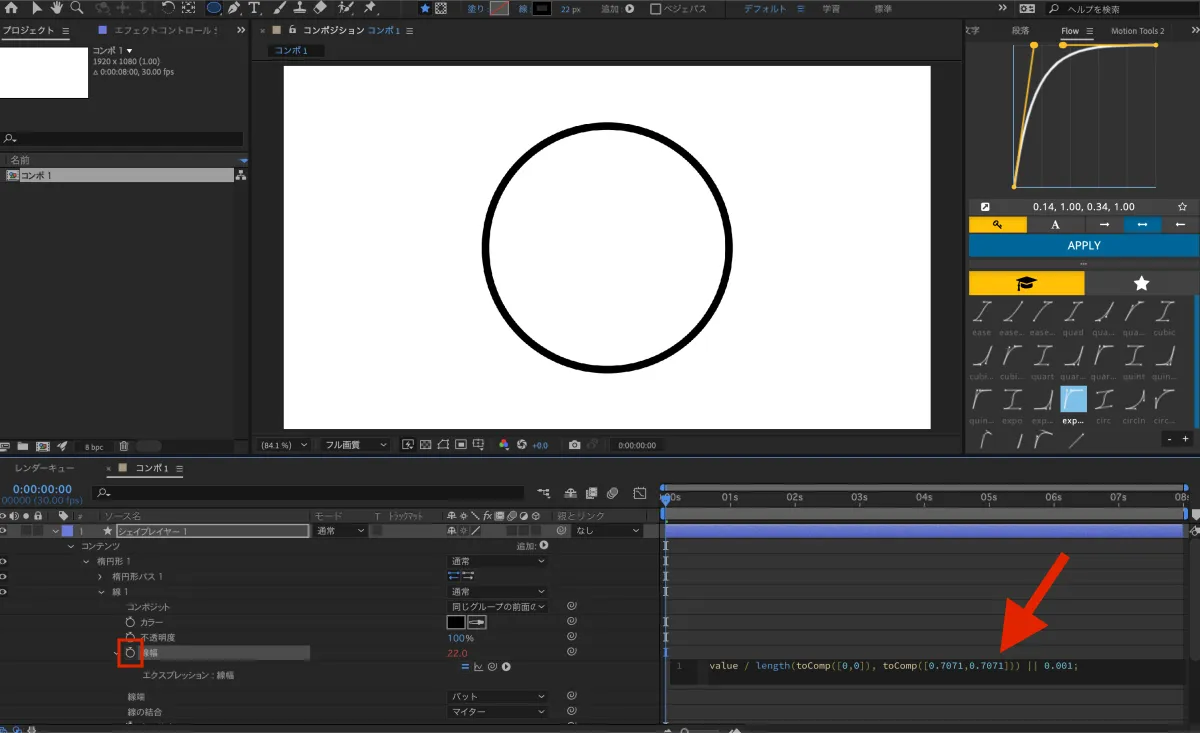
Task: Select the Puppet Pin tool
Action: (369, 8)
